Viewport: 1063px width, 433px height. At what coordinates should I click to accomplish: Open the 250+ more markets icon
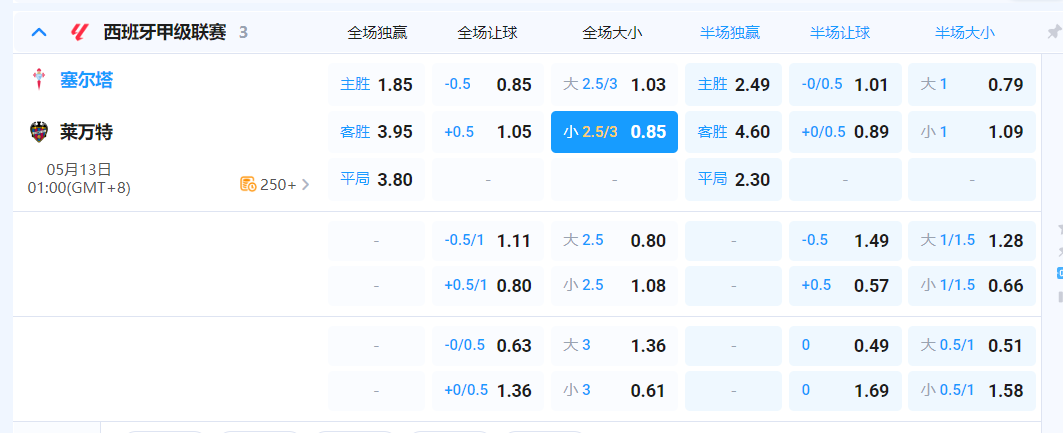coord(247,184)
